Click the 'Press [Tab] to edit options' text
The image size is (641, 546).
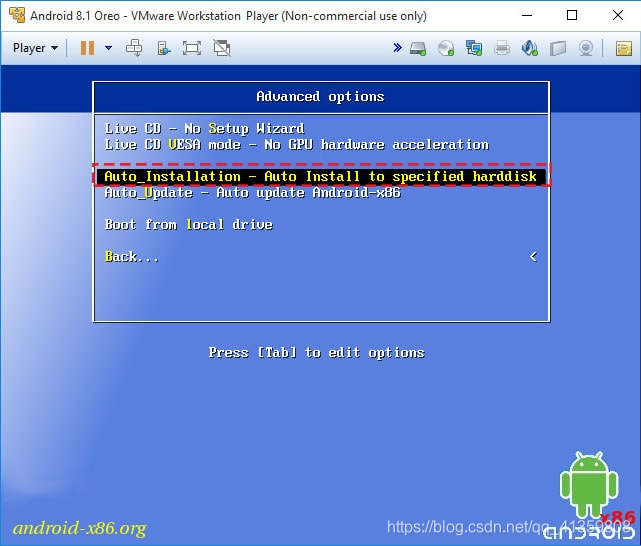tap(316, 352)
